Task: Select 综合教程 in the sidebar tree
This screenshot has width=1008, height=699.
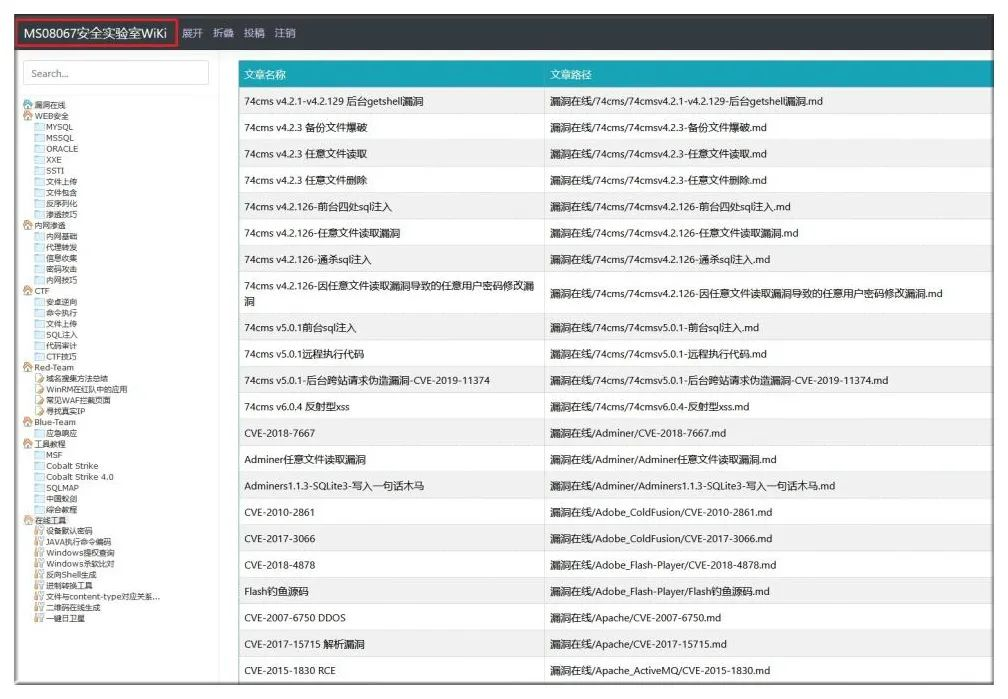Action: click(61, 509)
